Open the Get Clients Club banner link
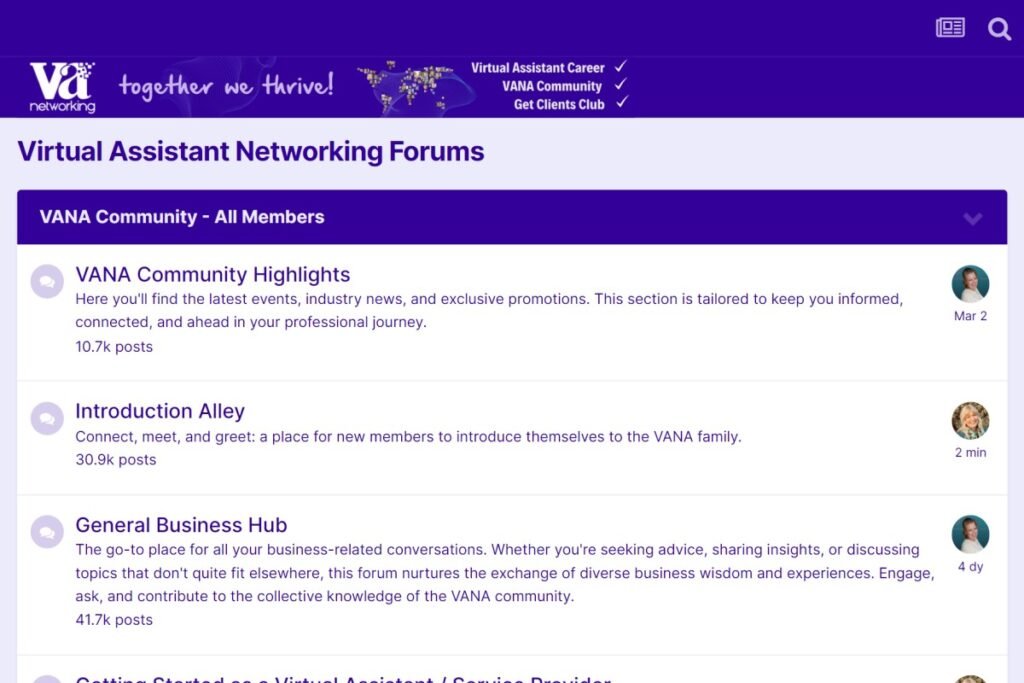This screenshot has width=1024, height=683. click(558, 103)
